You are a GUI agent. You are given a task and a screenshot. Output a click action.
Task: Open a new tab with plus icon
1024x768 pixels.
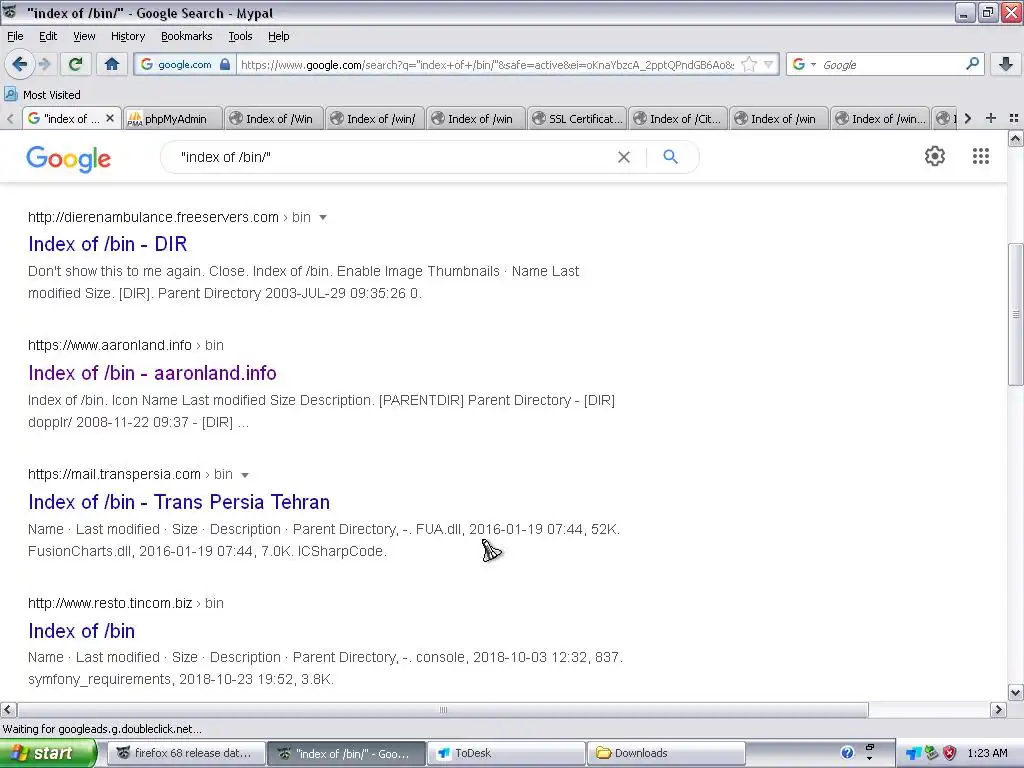point(991,118)
